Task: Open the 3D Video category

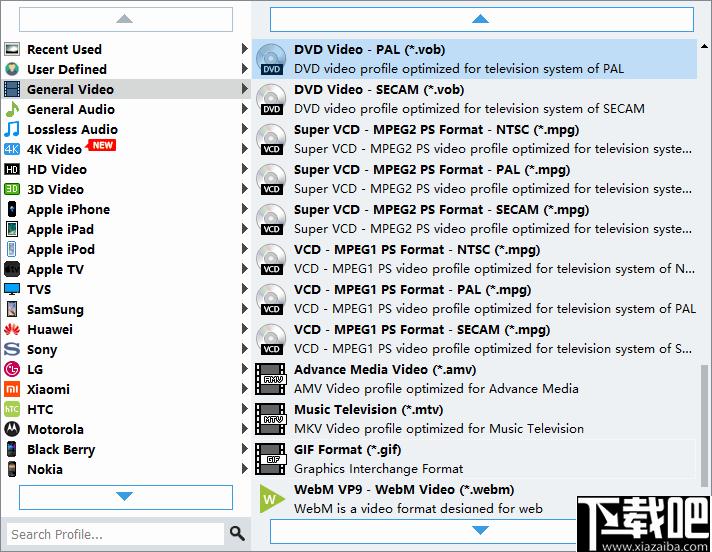Action: pos(126,189)
